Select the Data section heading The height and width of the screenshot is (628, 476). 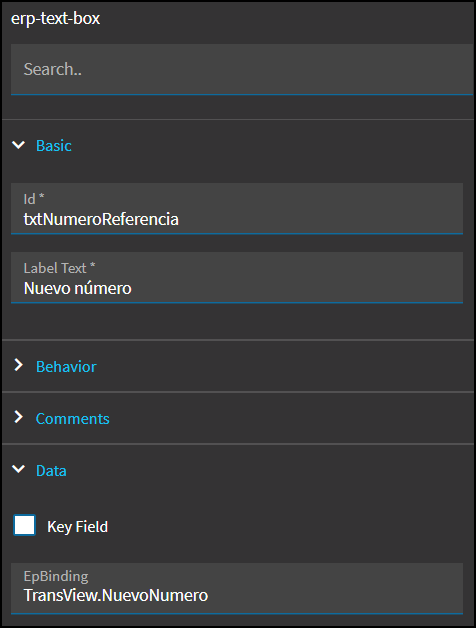click(51, 471)
